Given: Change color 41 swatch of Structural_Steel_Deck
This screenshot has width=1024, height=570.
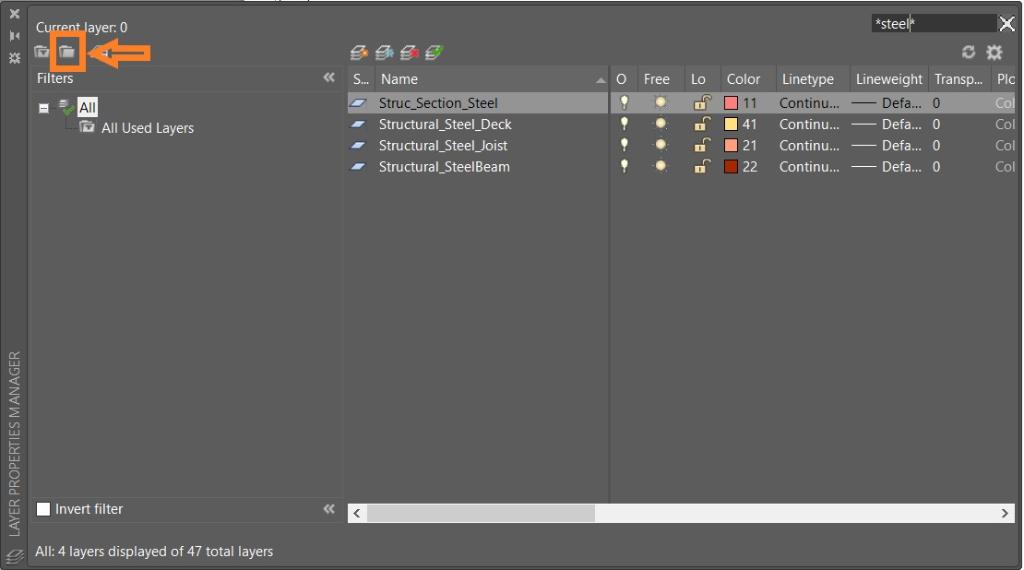Looking at the screenshot, I should click(x=731, y=124).
